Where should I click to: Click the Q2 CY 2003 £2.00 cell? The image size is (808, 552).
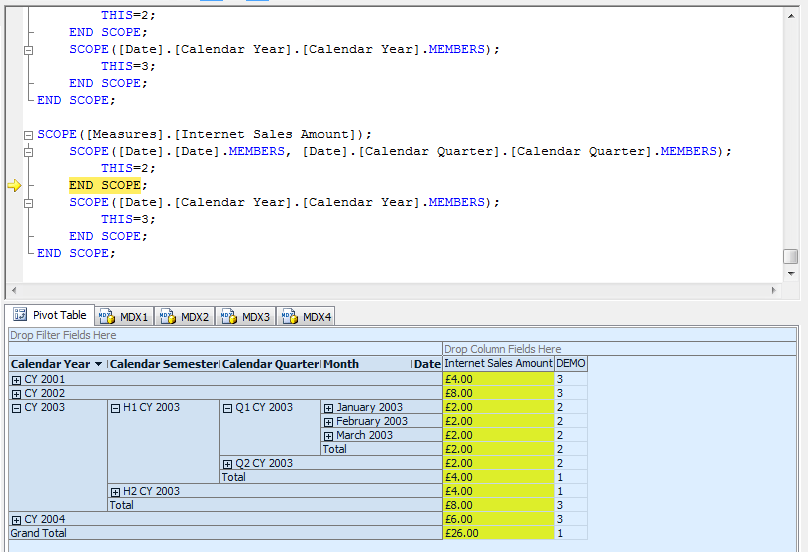(498, 463)
